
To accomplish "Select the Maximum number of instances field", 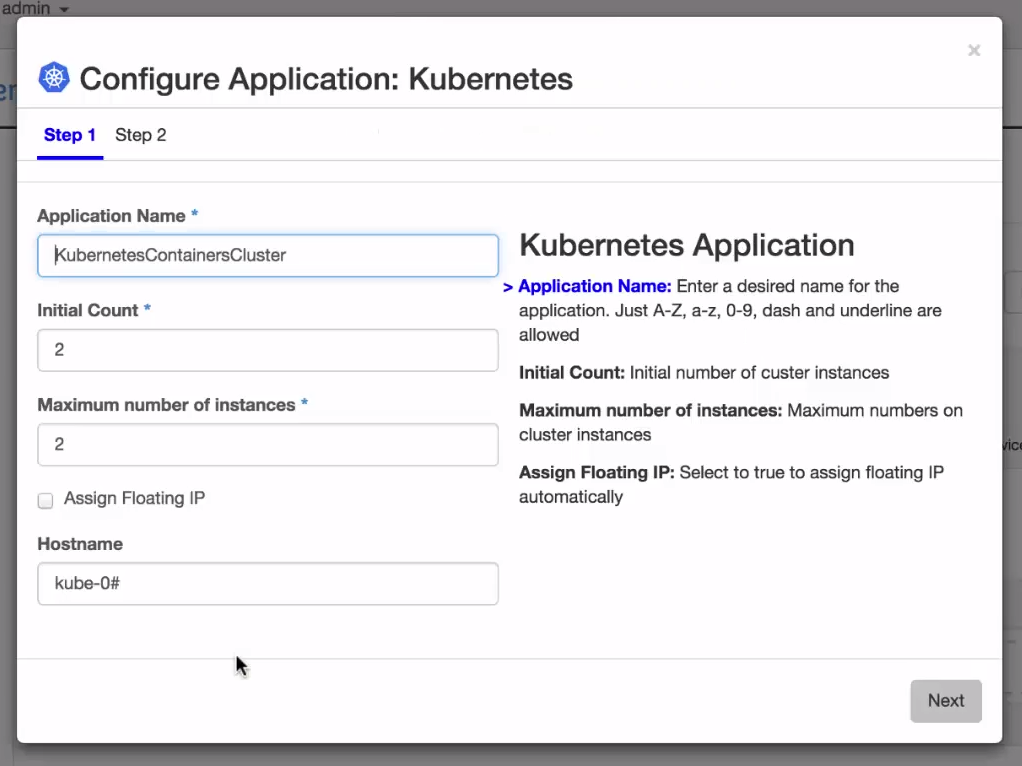I will pos(268,445).
